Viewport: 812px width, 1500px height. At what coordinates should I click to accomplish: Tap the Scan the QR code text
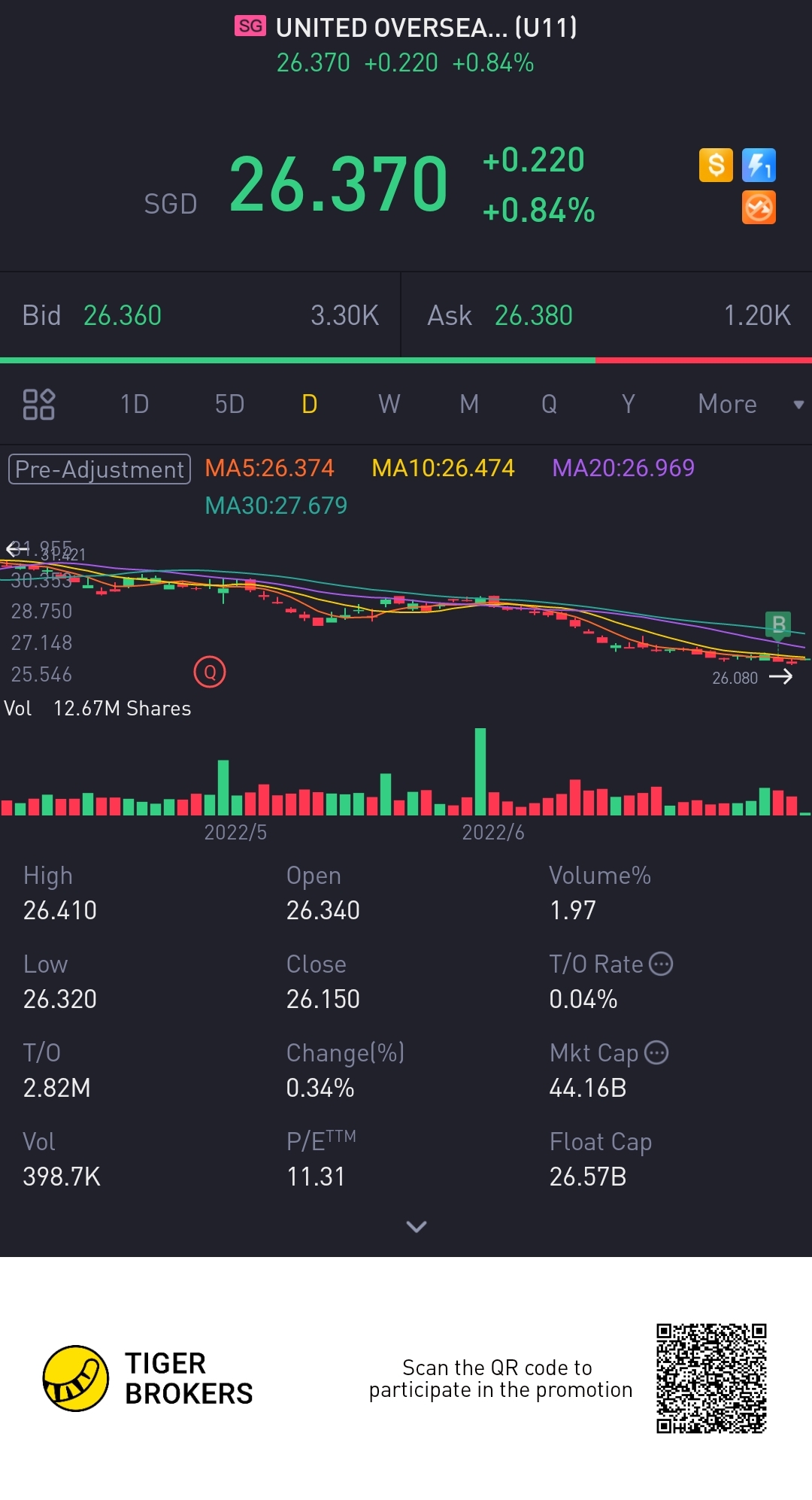(501, 1378)
